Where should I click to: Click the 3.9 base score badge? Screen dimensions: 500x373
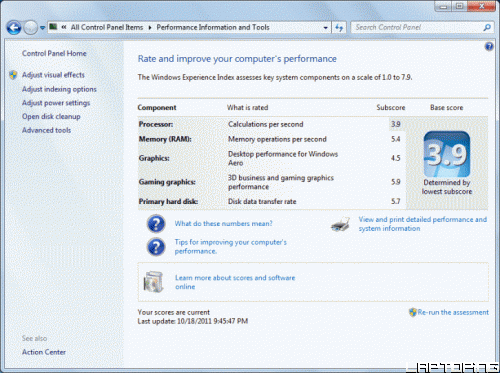(x=447, y=154)
